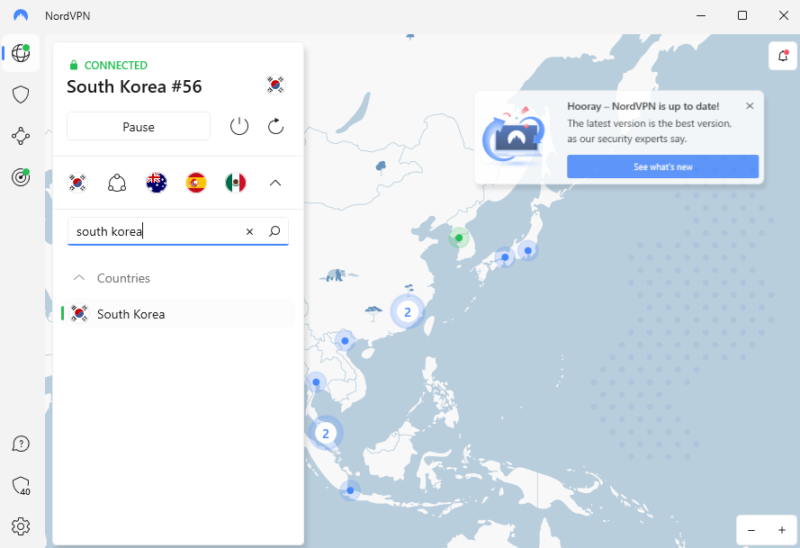The image size is (800, 548).
Task: Open Meshnet icon in sidebar
Action: point(20,136)
